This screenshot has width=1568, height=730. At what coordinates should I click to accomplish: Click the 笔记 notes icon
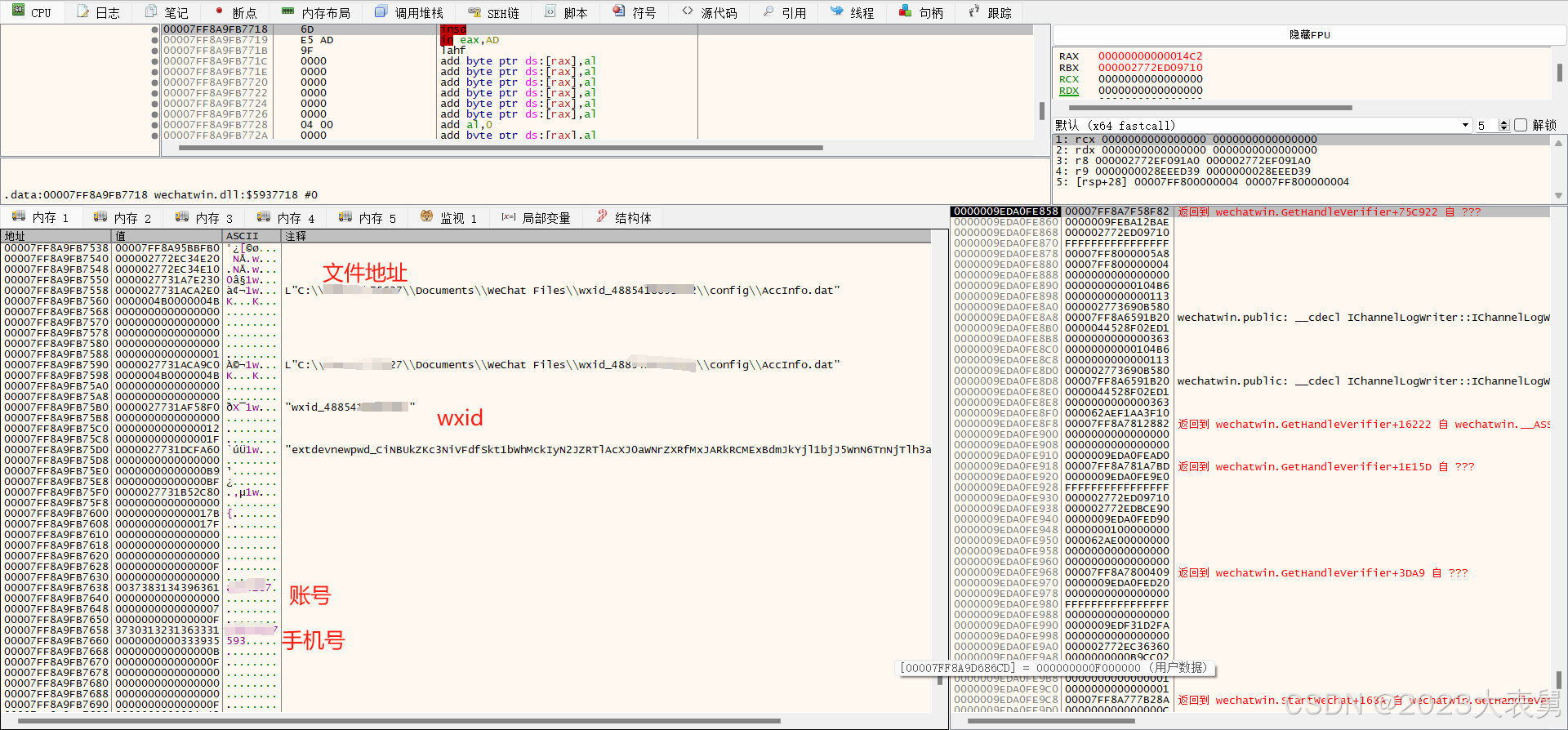coord(151,11)
